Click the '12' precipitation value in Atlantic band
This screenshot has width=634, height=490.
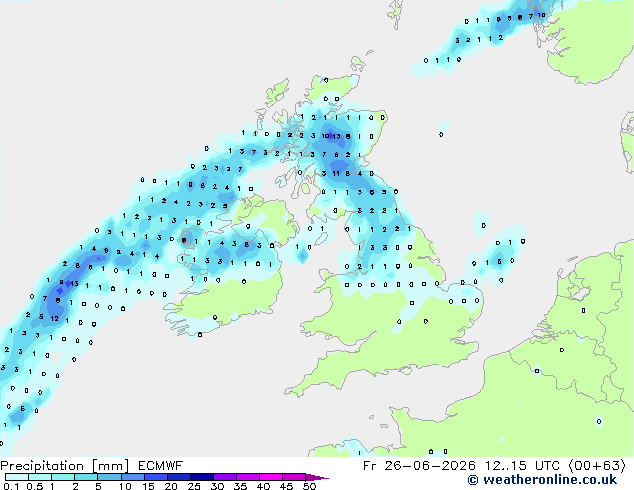click(55, 319)
